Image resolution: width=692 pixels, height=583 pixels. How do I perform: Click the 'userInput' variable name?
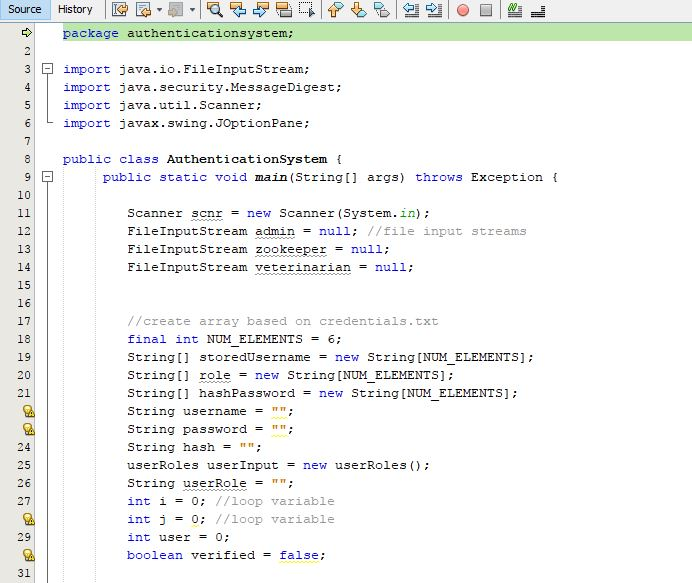pos(243,465)
